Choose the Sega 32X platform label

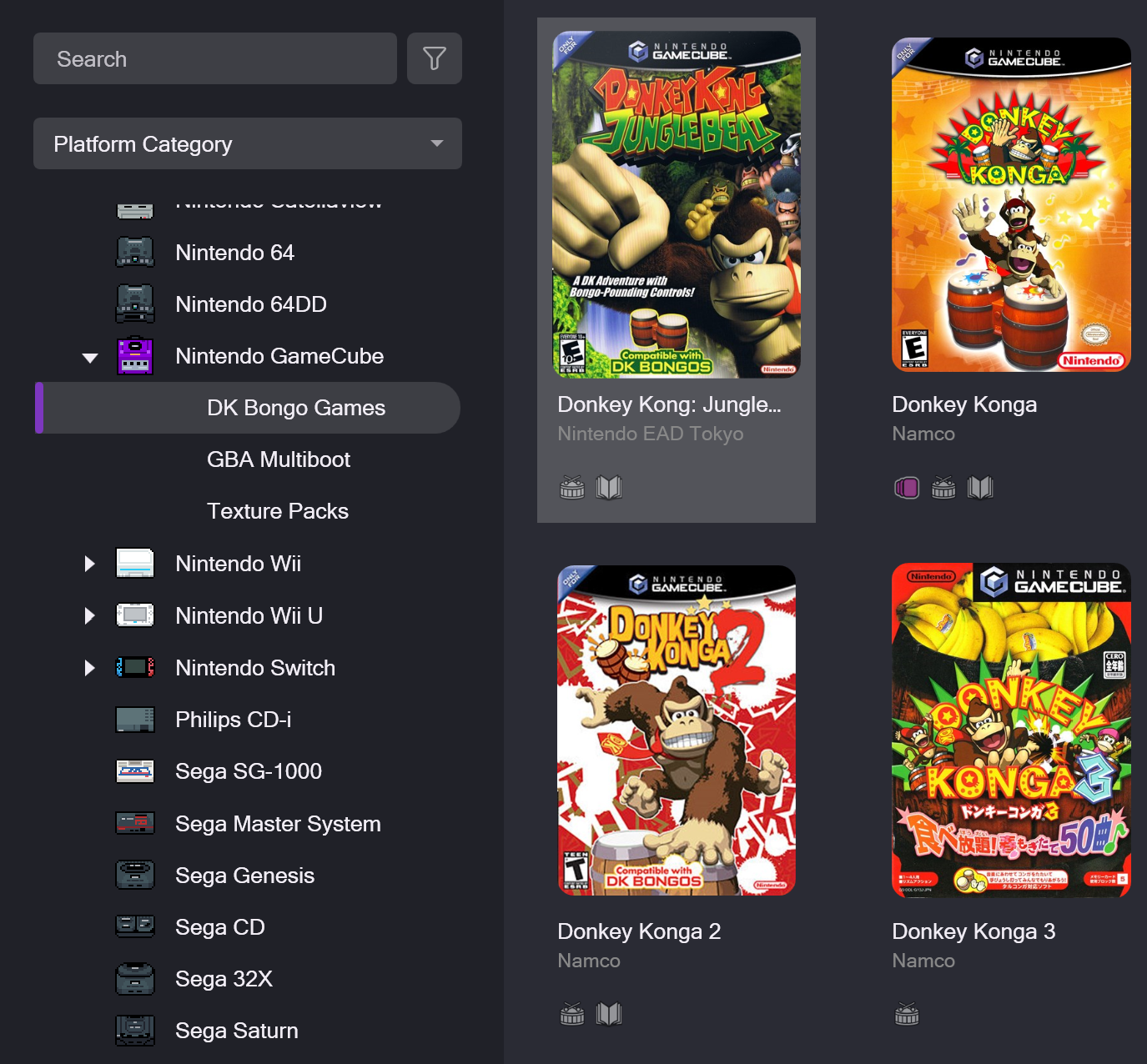click(x=224, y=979)
